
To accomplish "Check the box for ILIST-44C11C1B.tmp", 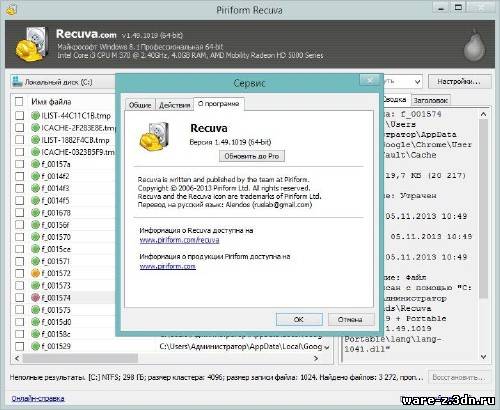I will tap(19, 116).
